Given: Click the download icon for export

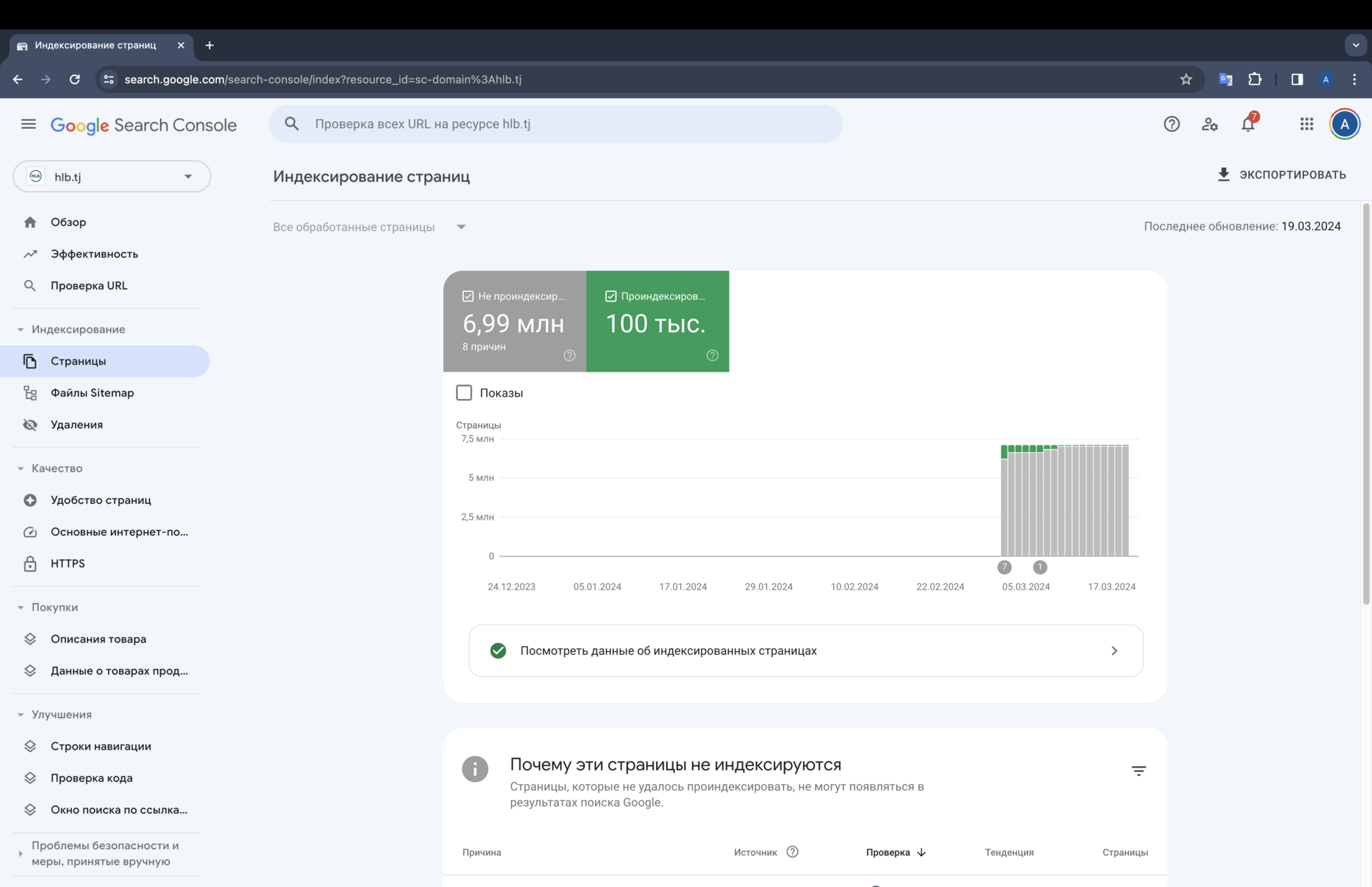Looking at the screenshot, I should pos(1223,174).
